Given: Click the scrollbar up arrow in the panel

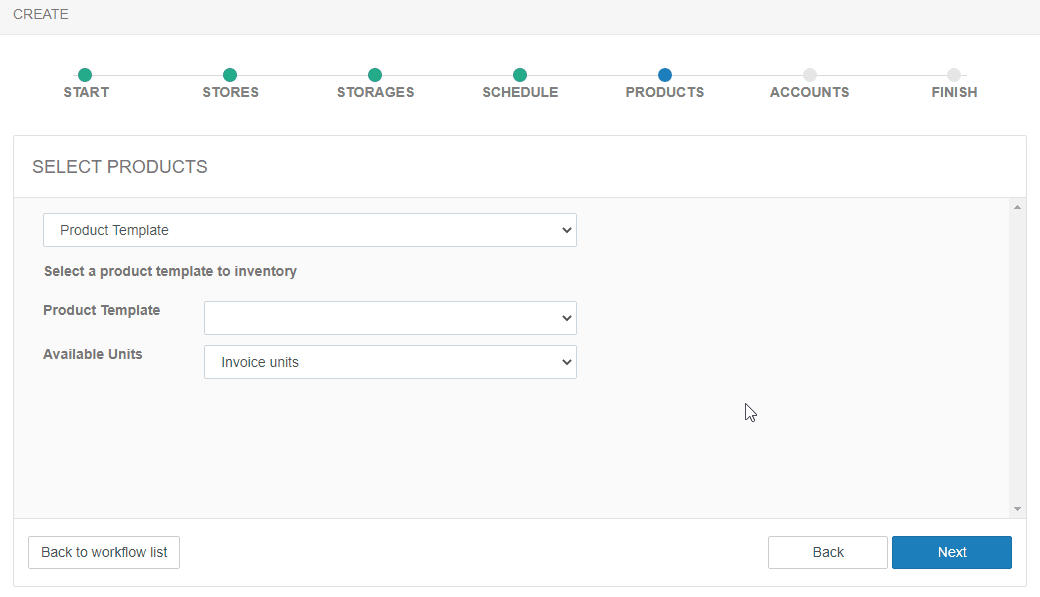Looking at the screenshot, I should click(x=1017, y=207).
